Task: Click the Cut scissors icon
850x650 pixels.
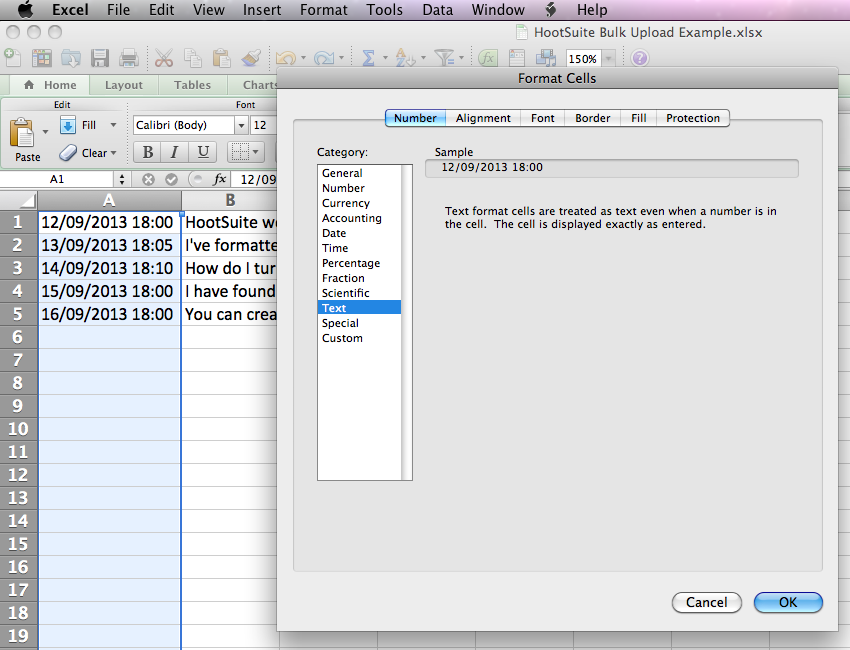Action: tap(163, 57)
